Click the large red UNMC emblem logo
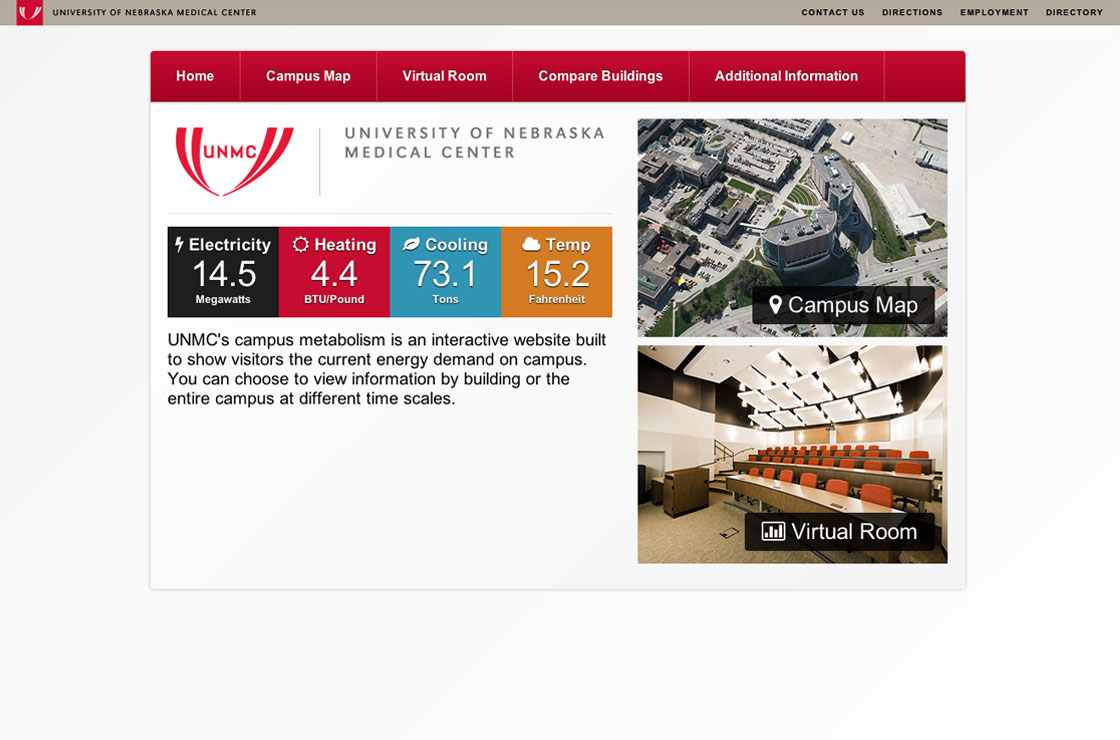This screenshot has height=740, width=1120. 234,158
